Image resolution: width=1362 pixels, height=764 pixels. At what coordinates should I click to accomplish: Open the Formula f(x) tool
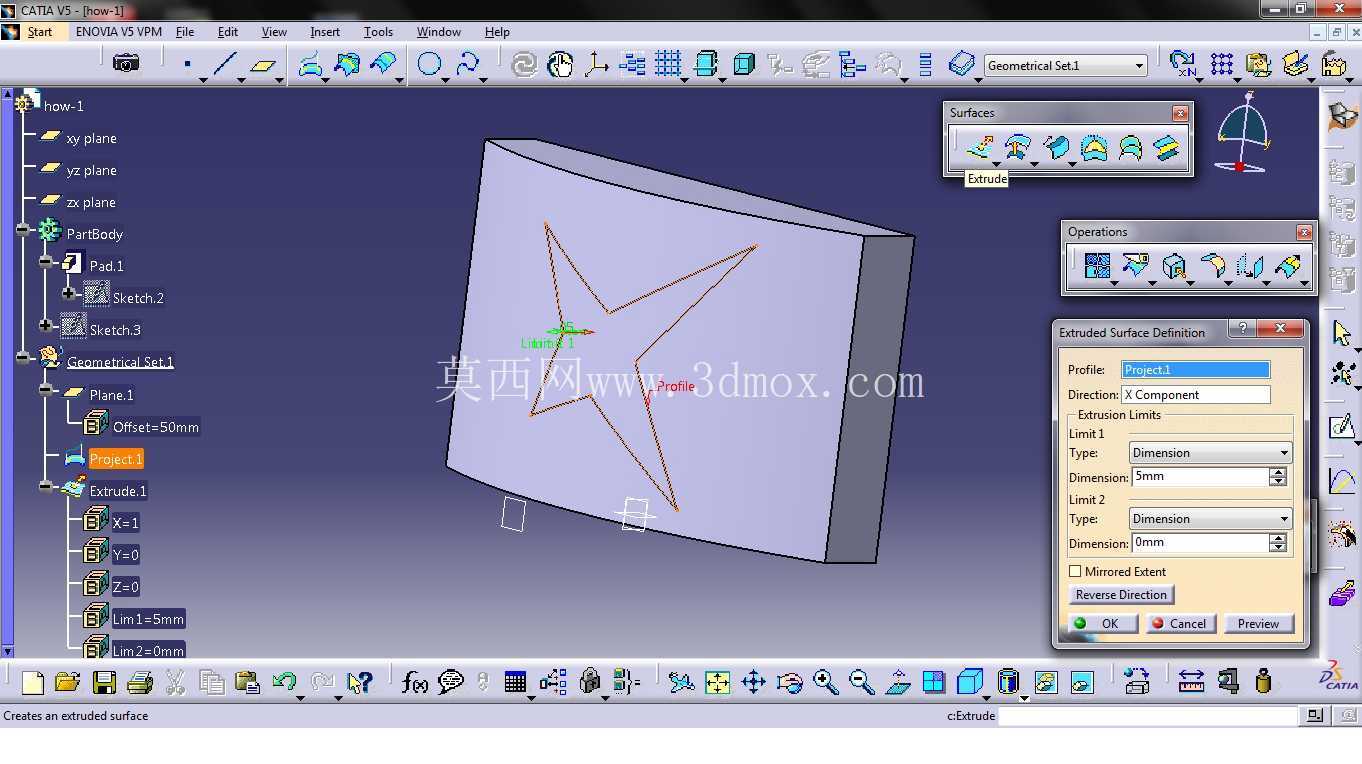(x=414, y=682)
